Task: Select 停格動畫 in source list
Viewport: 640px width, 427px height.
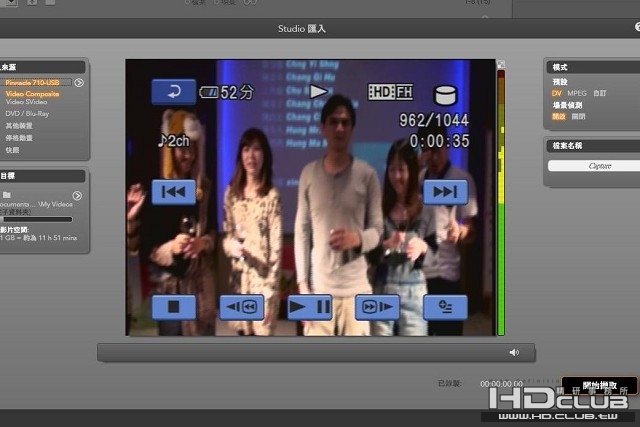Action: click(19, 138)
